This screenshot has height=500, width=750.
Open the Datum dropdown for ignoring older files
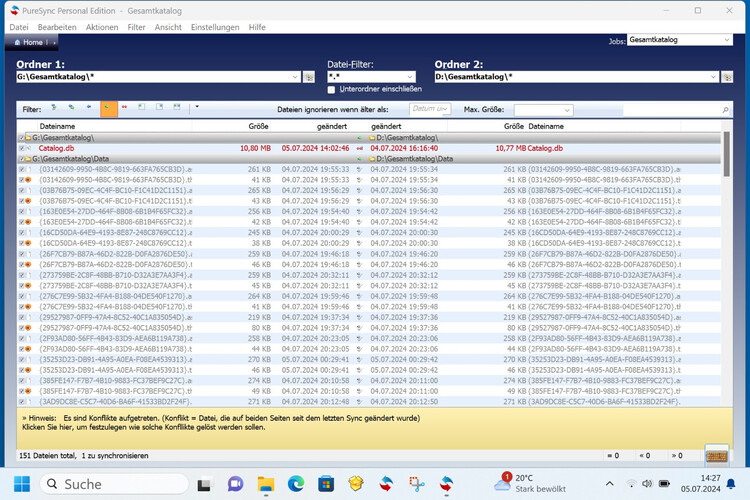click(x=445, y=109)
